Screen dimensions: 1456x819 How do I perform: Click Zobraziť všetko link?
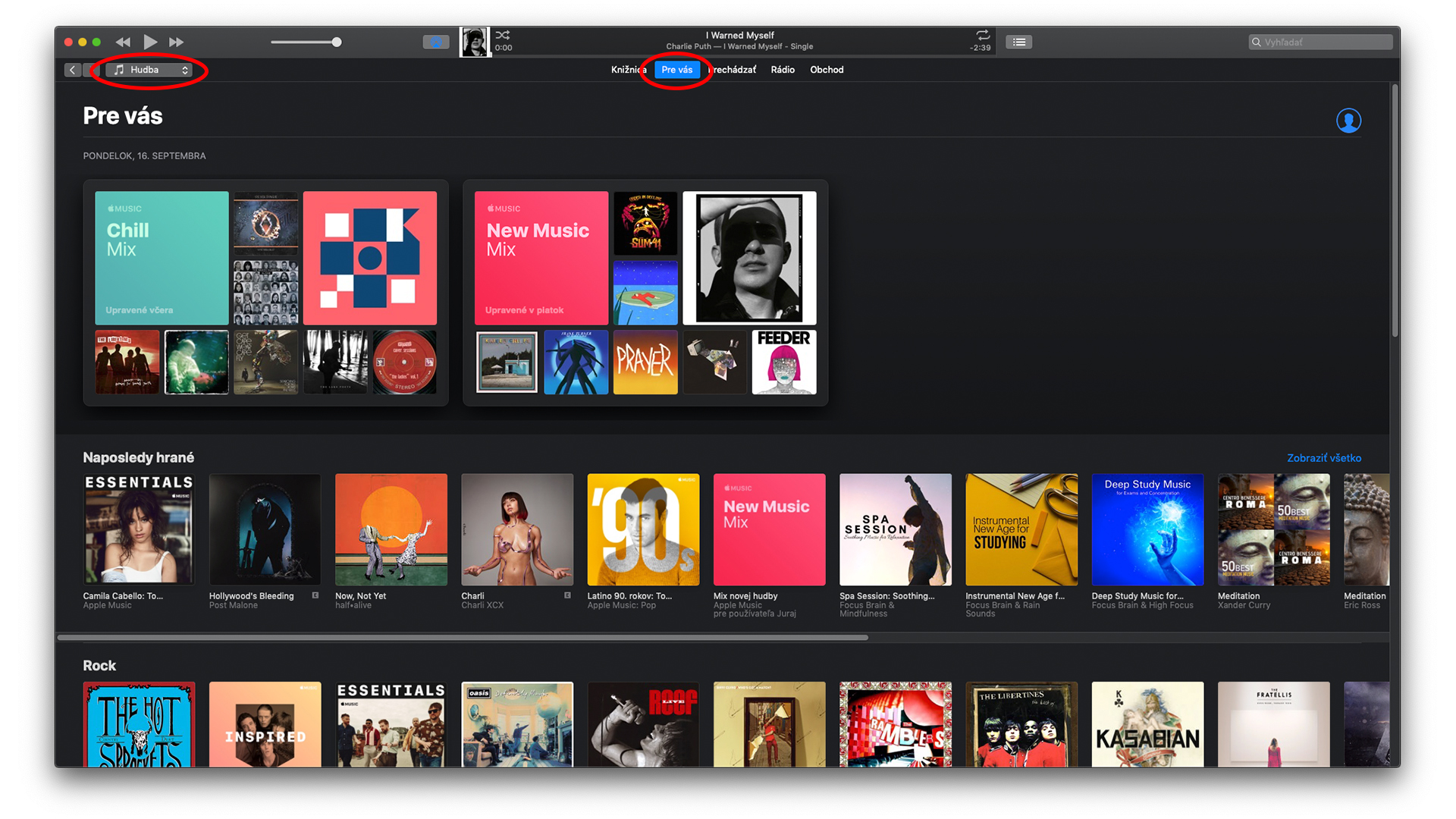[x=1324, y=458]
